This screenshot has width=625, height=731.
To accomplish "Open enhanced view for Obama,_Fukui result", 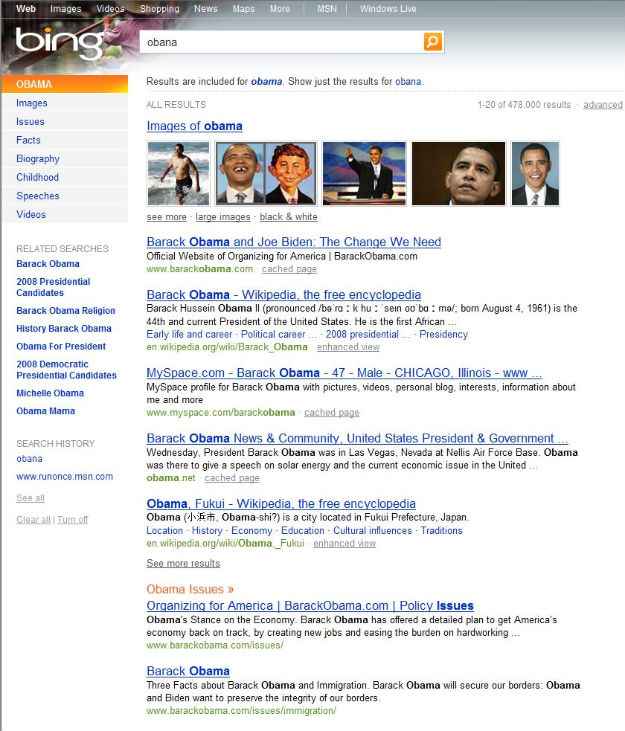I will click(344, 543).
